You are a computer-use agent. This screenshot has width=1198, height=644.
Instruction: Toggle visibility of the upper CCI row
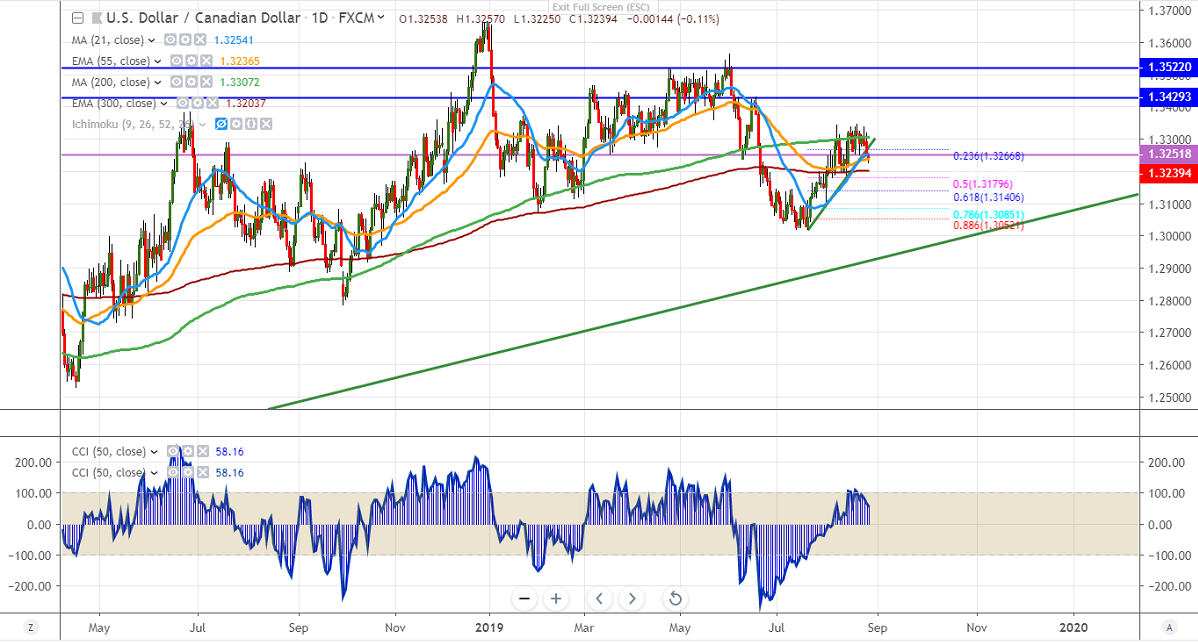click(x=173, y=451)
